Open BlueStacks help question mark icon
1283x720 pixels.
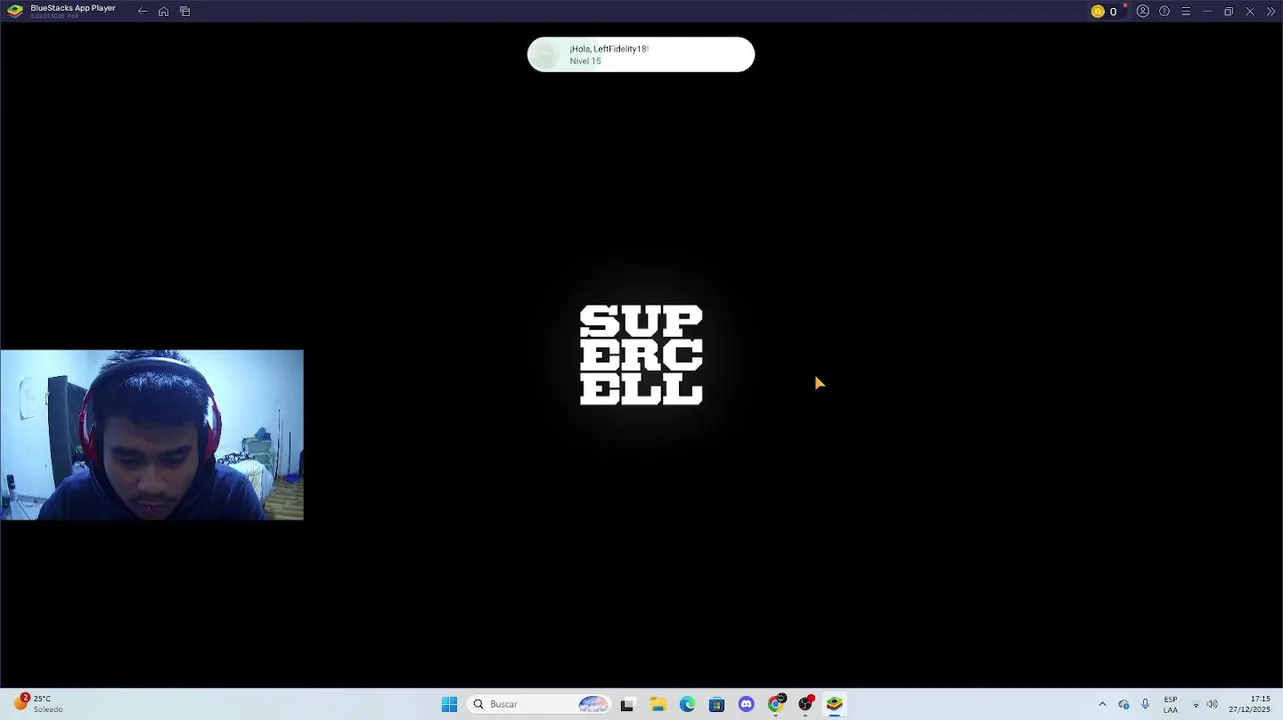pyautogui.click(x=1164, y=11)
